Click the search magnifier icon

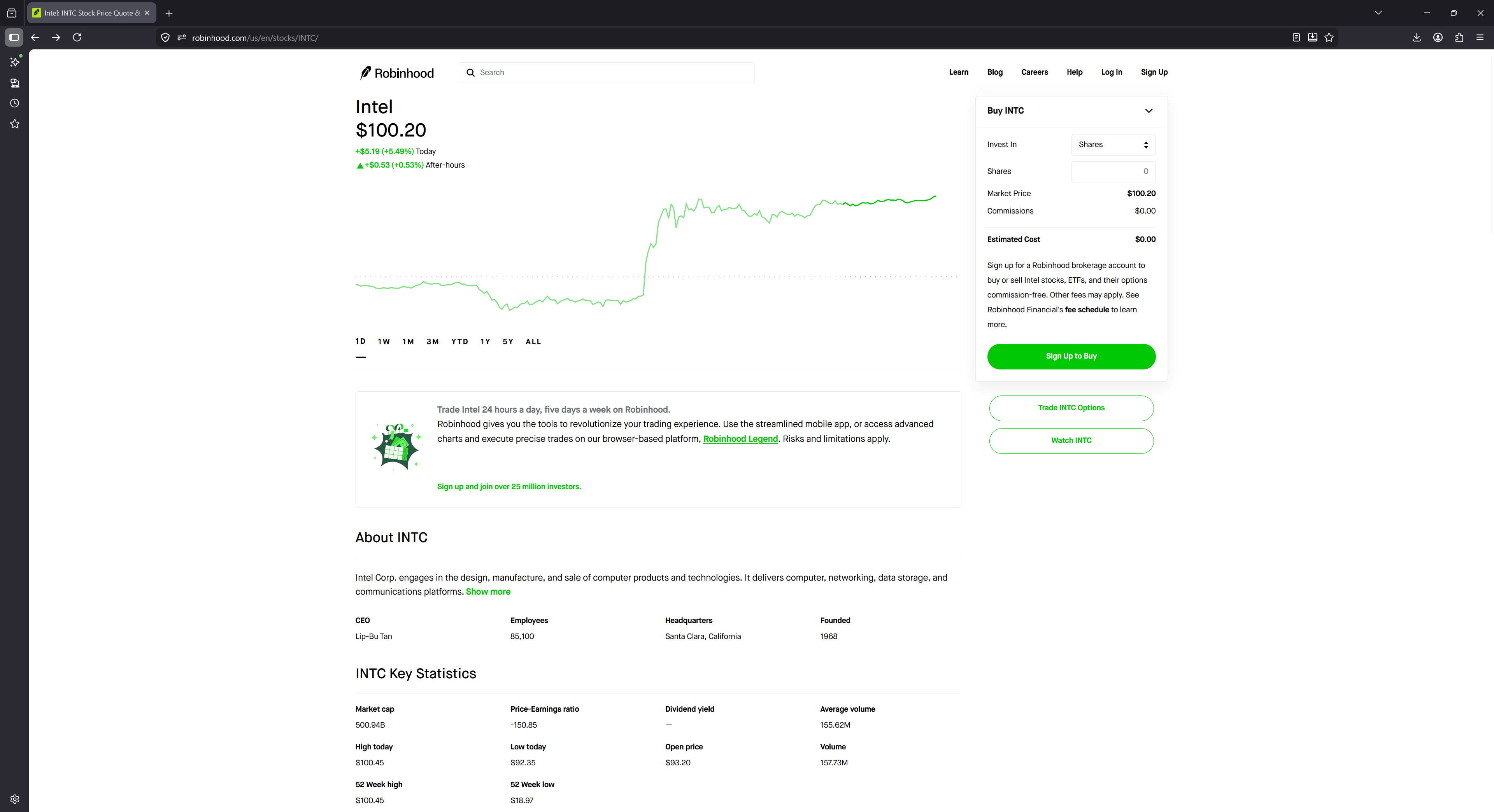point(471,72)
